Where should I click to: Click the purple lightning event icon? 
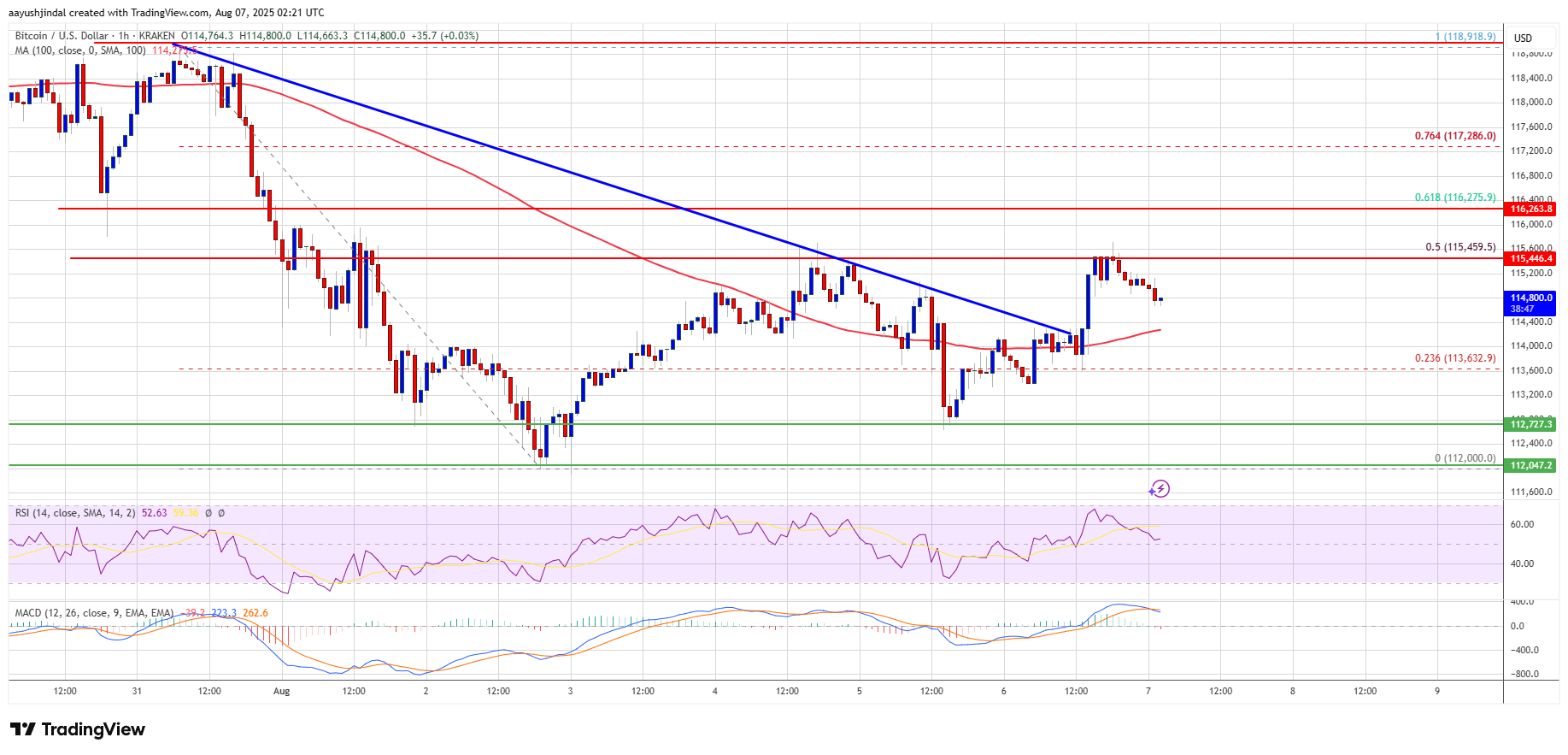tap(1159, 489)
